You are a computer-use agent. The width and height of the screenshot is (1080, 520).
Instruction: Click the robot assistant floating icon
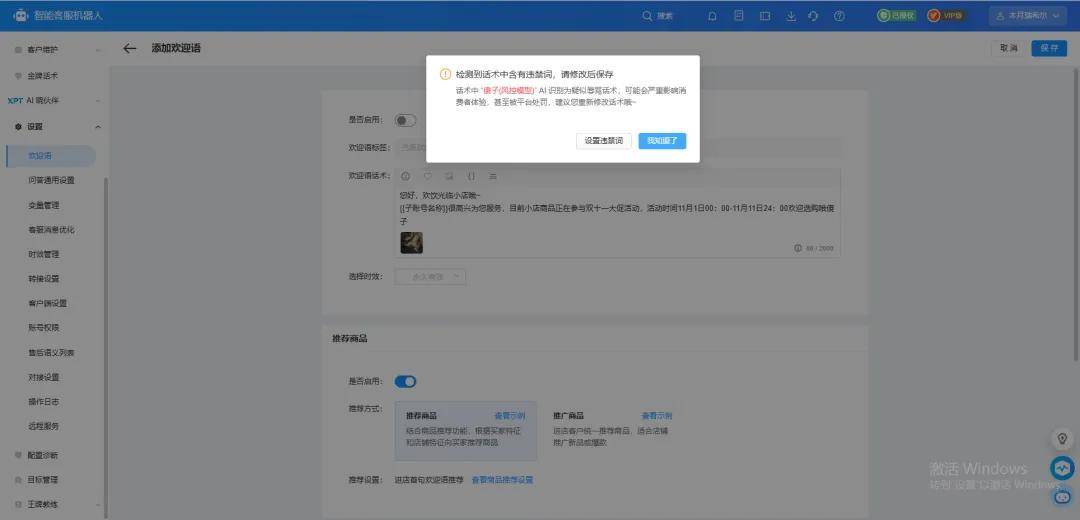(1061, 495)
